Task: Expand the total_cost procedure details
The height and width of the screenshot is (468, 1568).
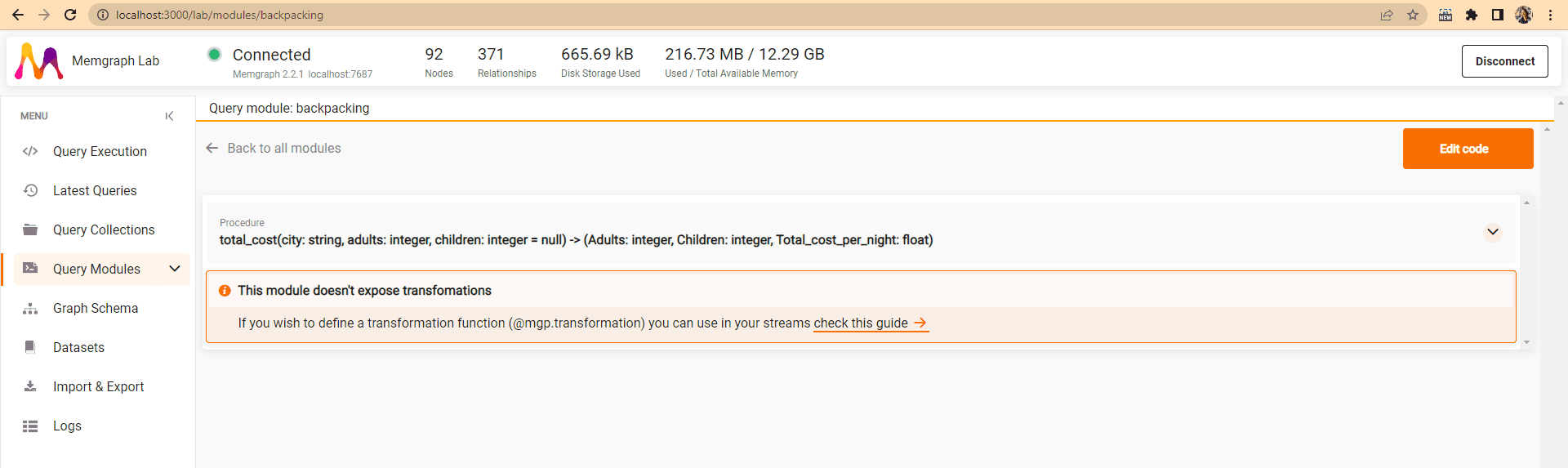Action: coord(1492,232)
